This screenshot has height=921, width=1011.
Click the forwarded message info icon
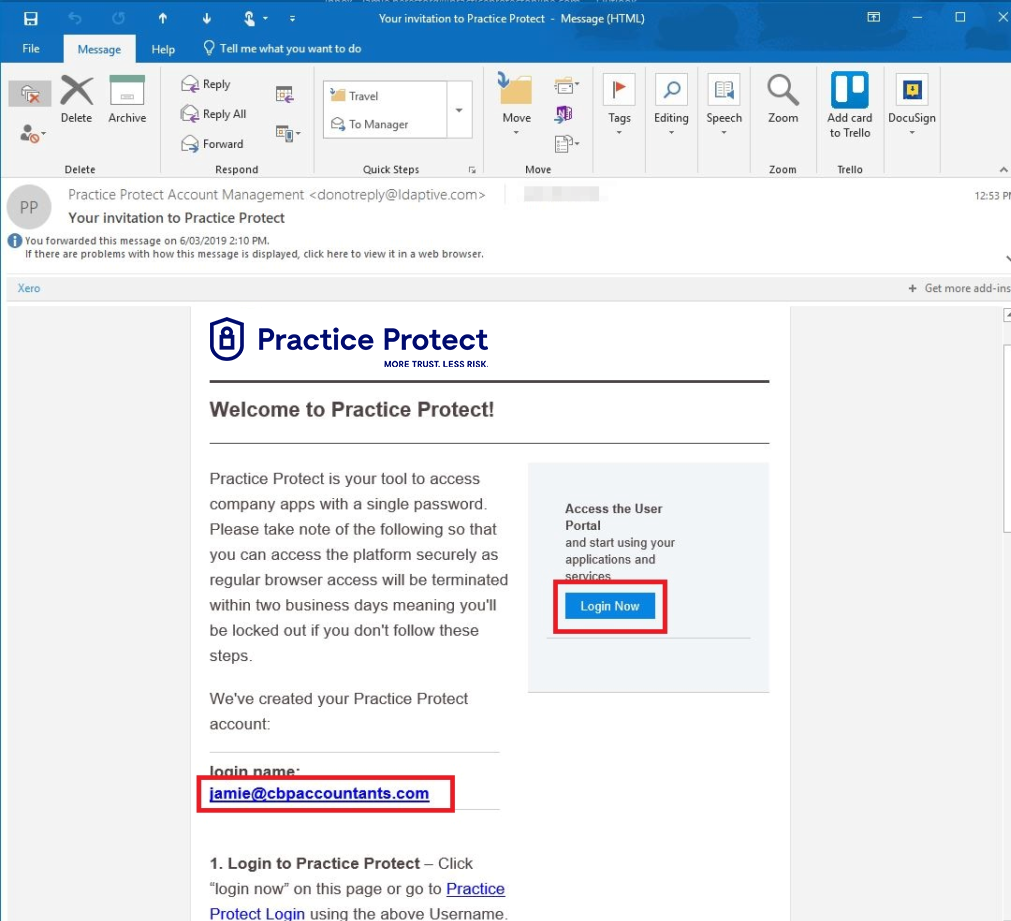(x=15, y=241)
